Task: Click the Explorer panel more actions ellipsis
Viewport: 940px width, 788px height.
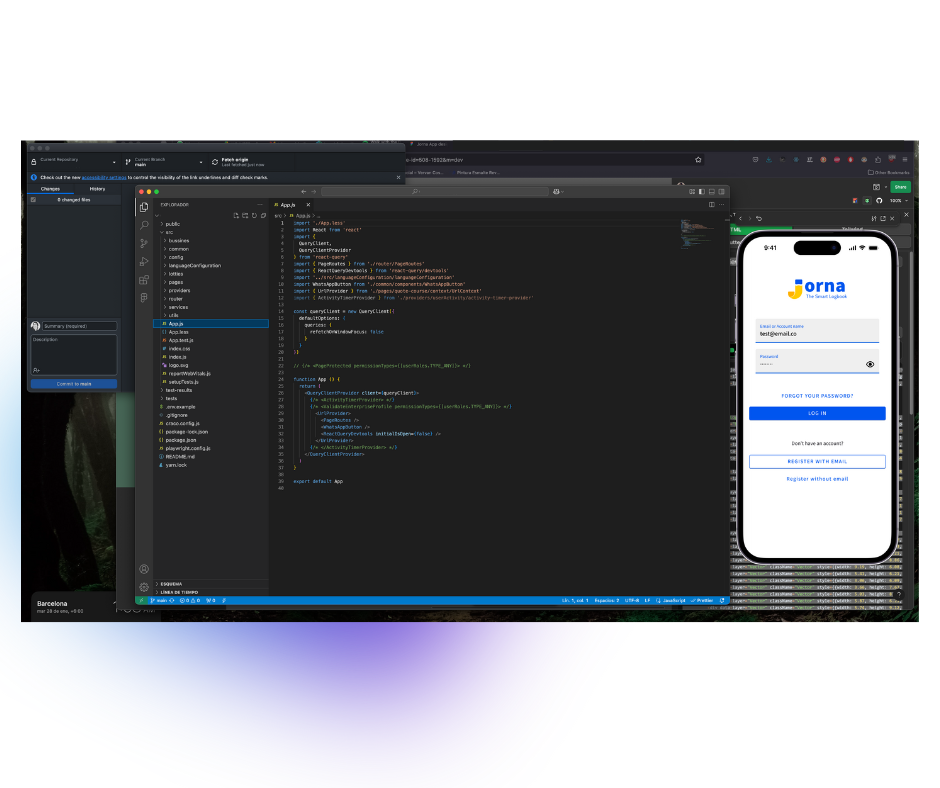Action: pos(260,204)
